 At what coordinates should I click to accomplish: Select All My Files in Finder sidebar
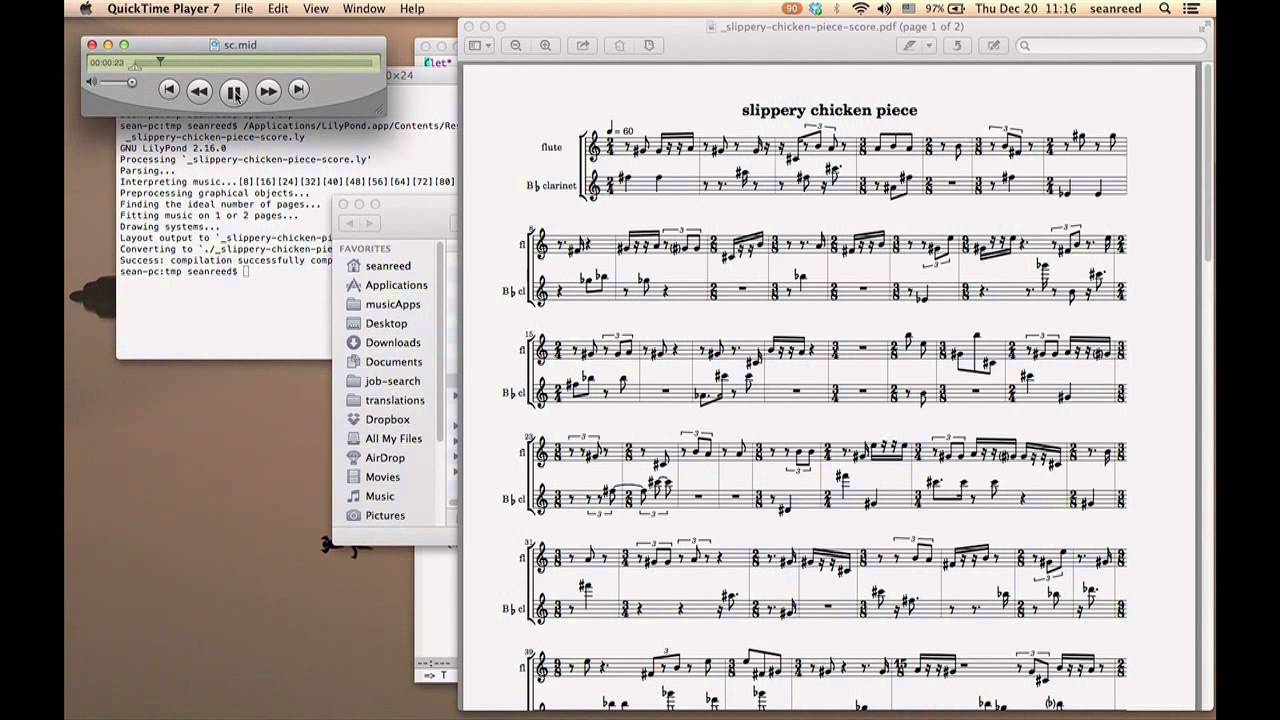393,438
